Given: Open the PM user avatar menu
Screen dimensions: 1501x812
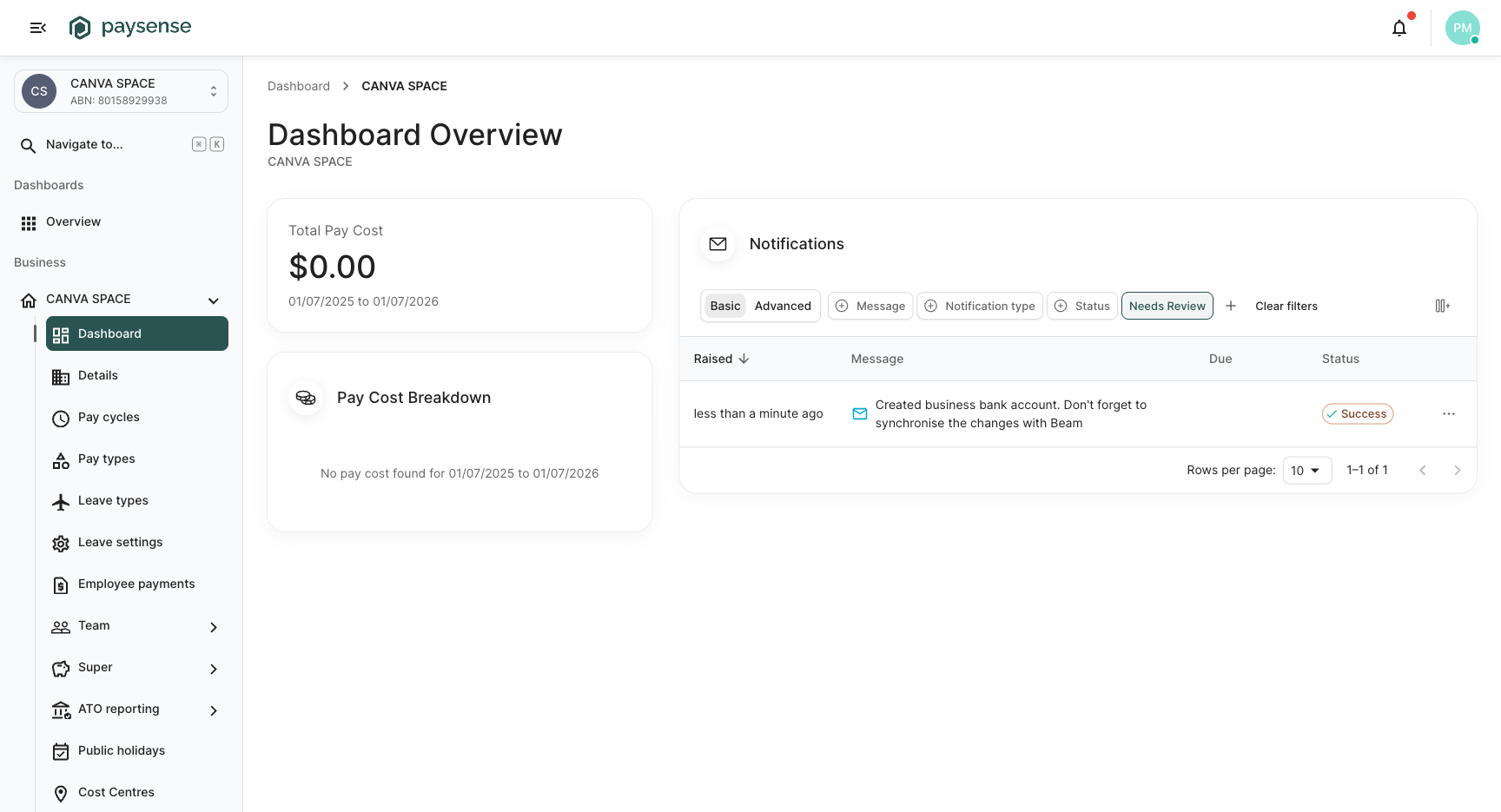Looking at the screenshot, I should 1463,28.
